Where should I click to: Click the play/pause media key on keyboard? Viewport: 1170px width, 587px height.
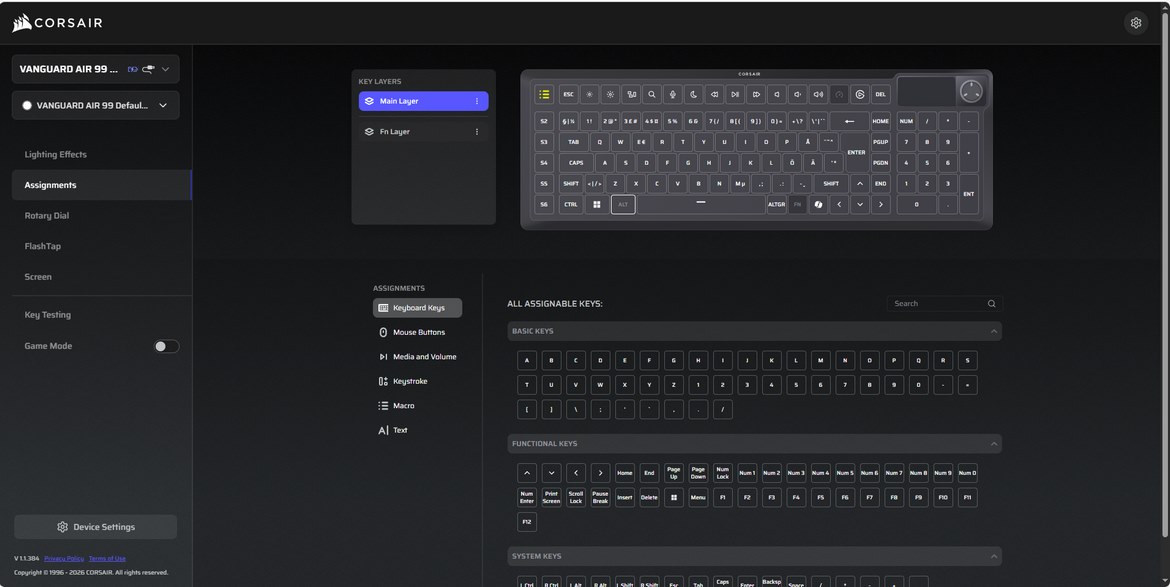click(x=735, y=94)
